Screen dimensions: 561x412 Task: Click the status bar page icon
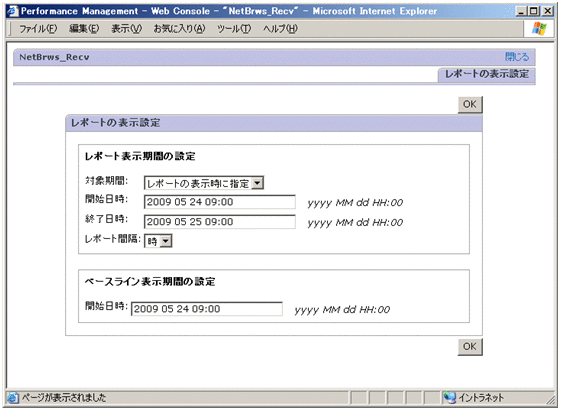pyautogui.click(x=13, y=397)
